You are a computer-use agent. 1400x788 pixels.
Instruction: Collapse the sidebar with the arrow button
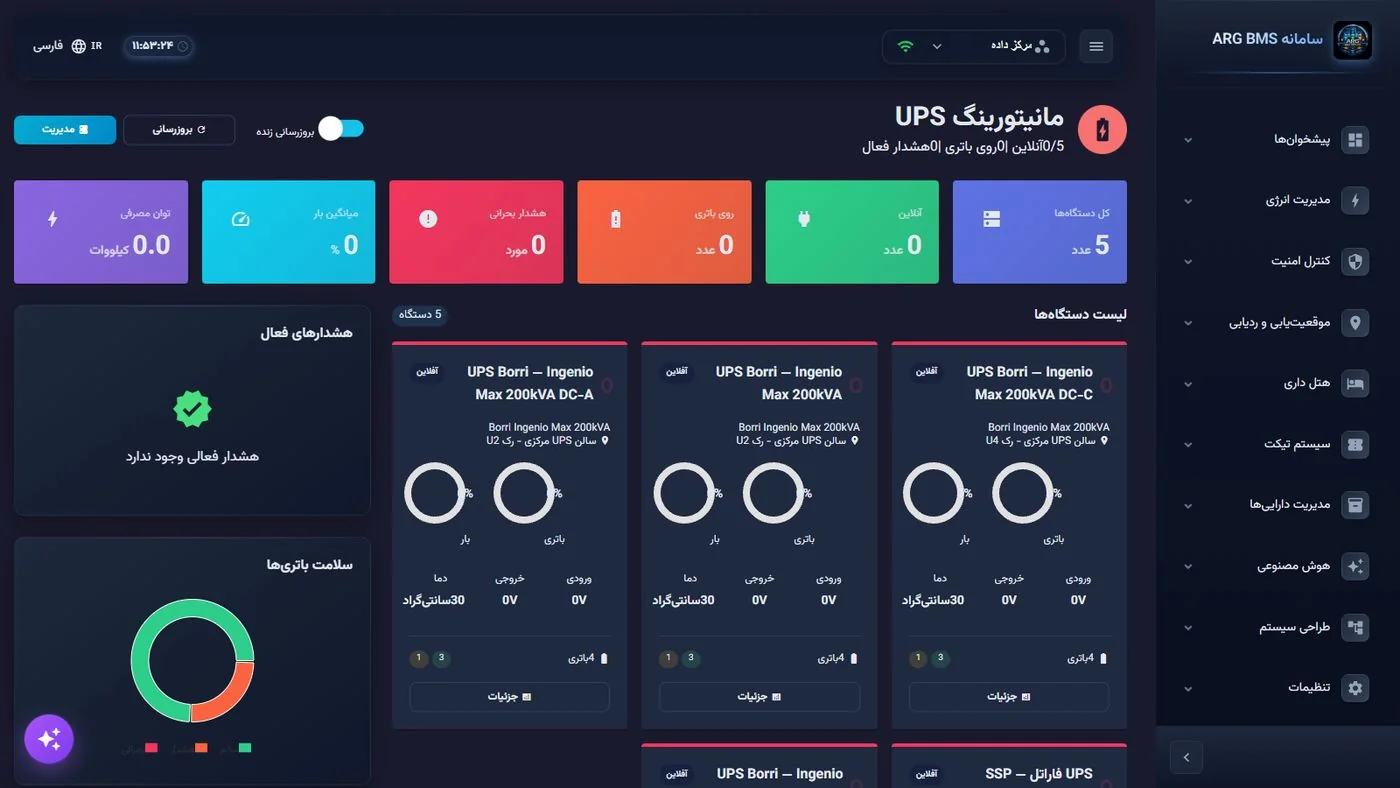click(x=1186, y=758)
